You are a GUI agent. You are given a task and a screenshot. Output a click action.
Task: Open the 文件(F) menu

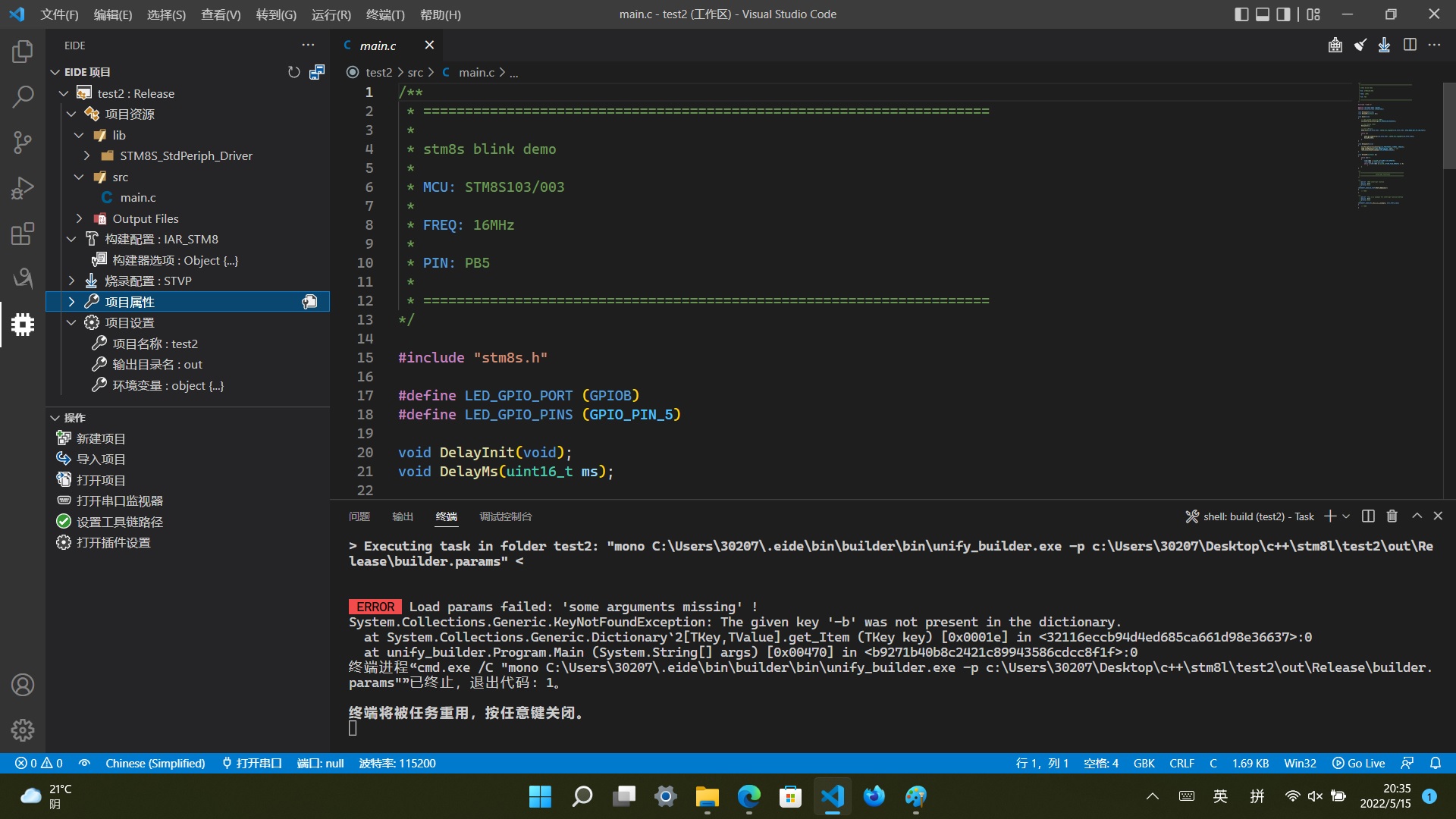pos(59,14)
